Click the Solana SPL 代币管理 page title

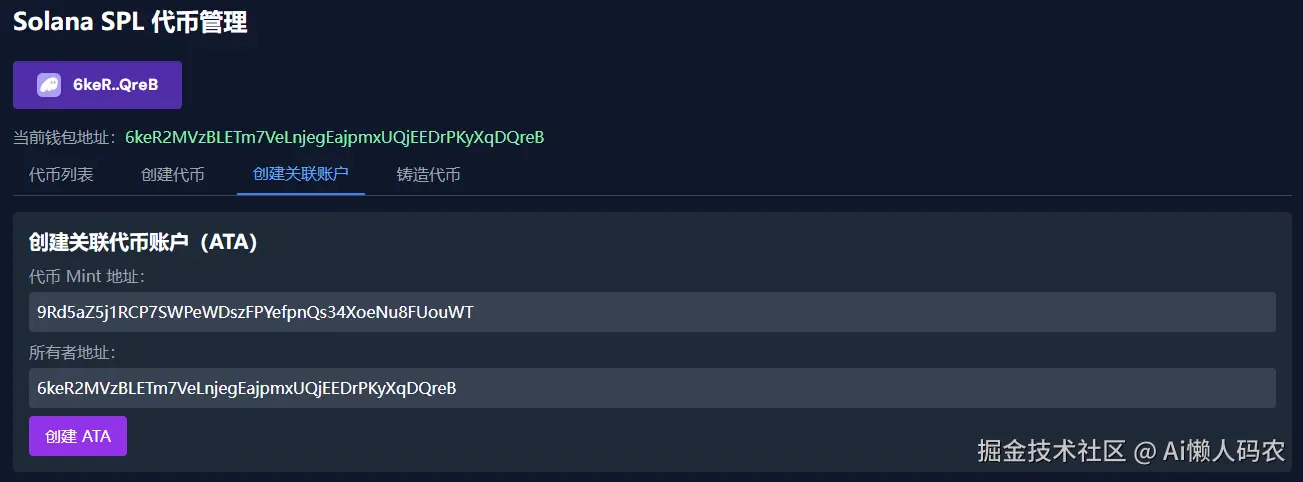(130, 22)
